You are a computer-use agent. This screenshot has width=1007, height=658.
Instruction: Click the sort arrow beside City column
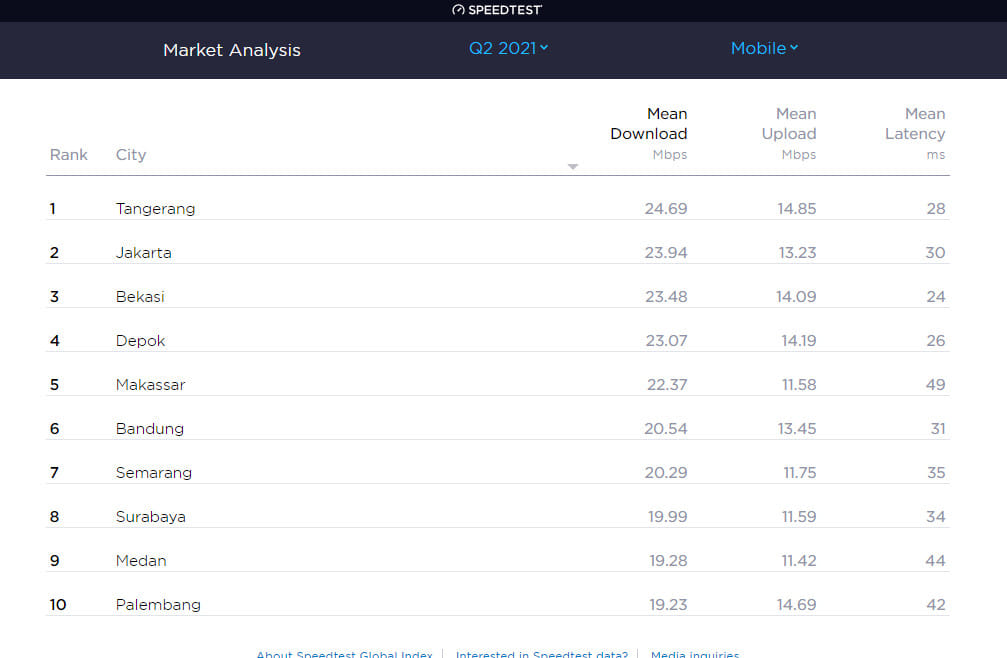tap(573, 166)
